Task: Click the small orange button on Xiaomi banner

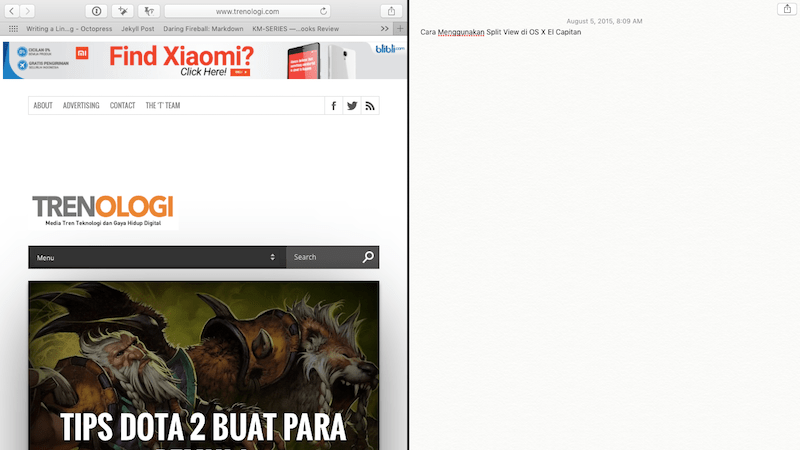Action: (x=240, y=72)
